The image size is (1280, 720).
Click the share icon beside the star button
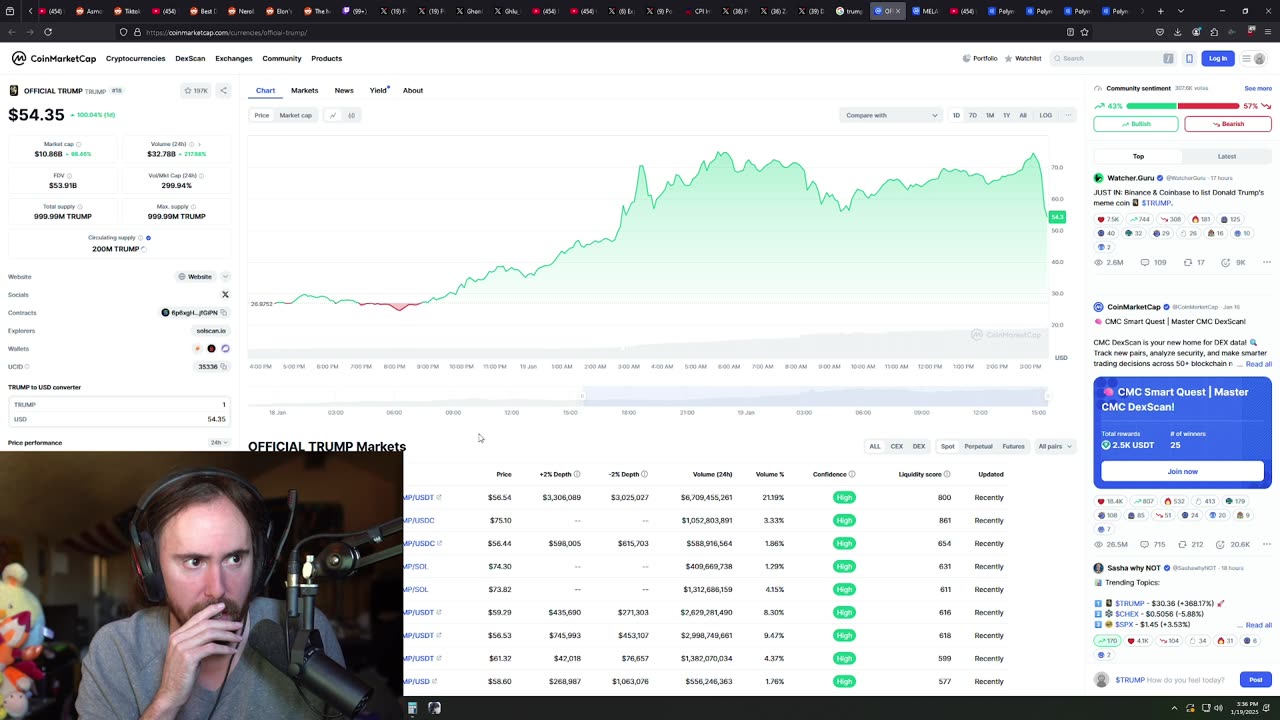click(223, 91)
